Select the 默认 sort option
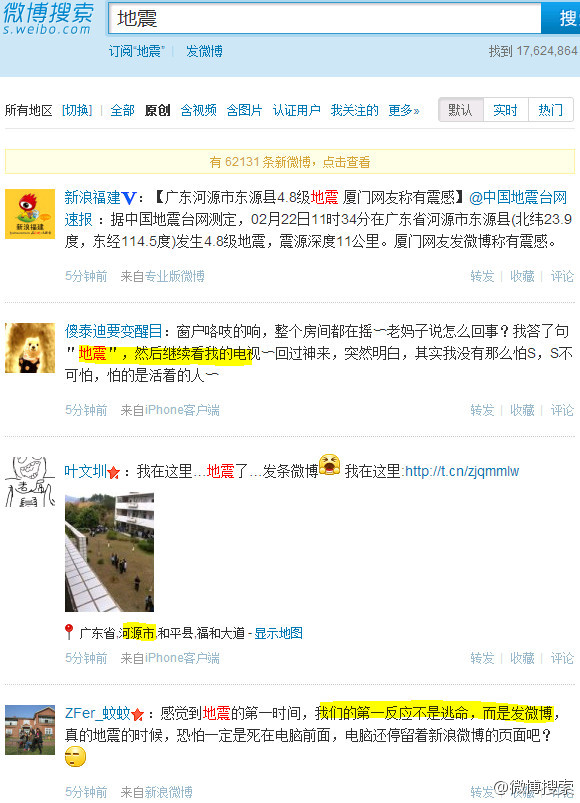 [460, 110]
